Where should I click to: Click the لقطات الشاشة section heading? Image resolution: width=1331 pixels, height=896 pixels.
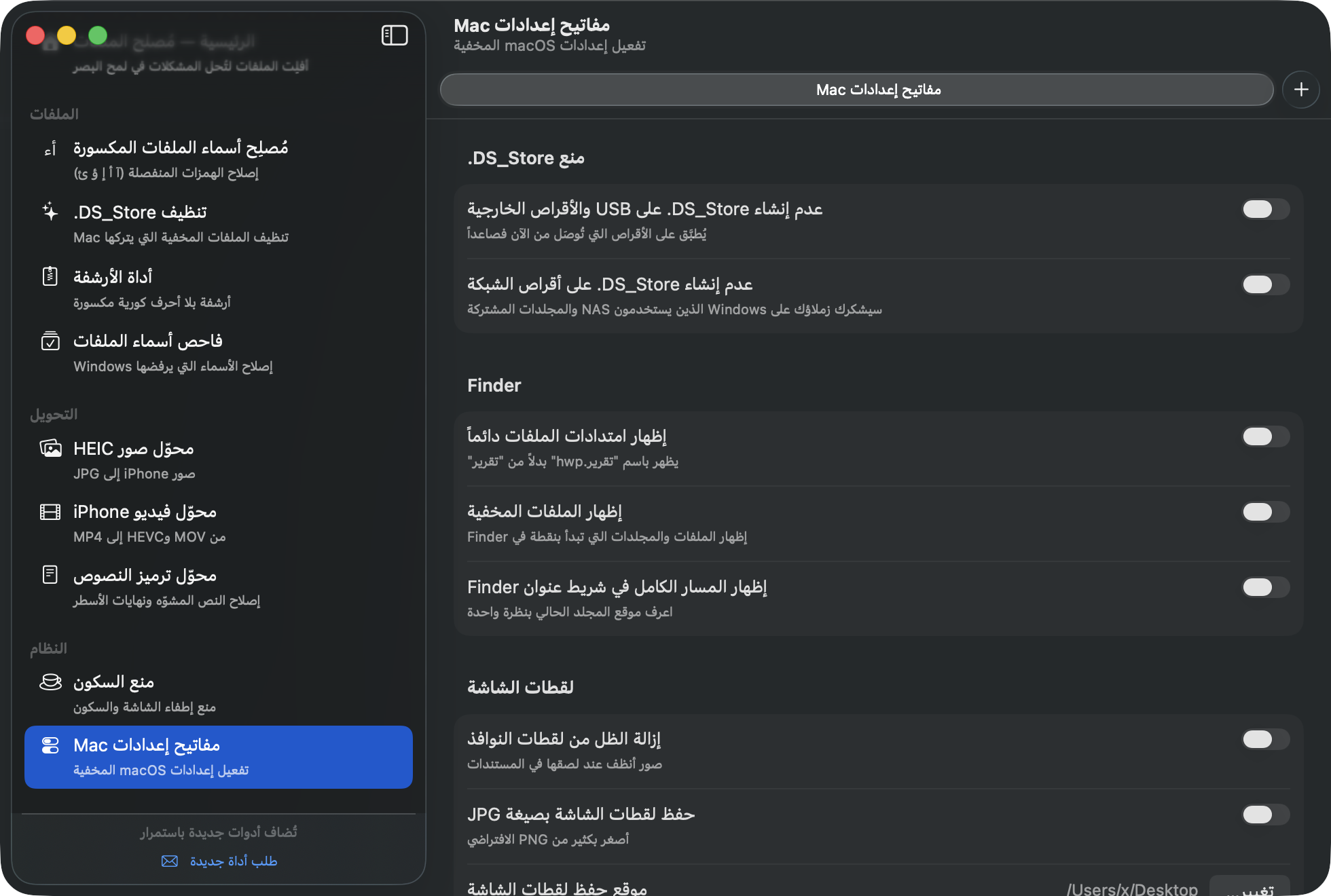520,687
